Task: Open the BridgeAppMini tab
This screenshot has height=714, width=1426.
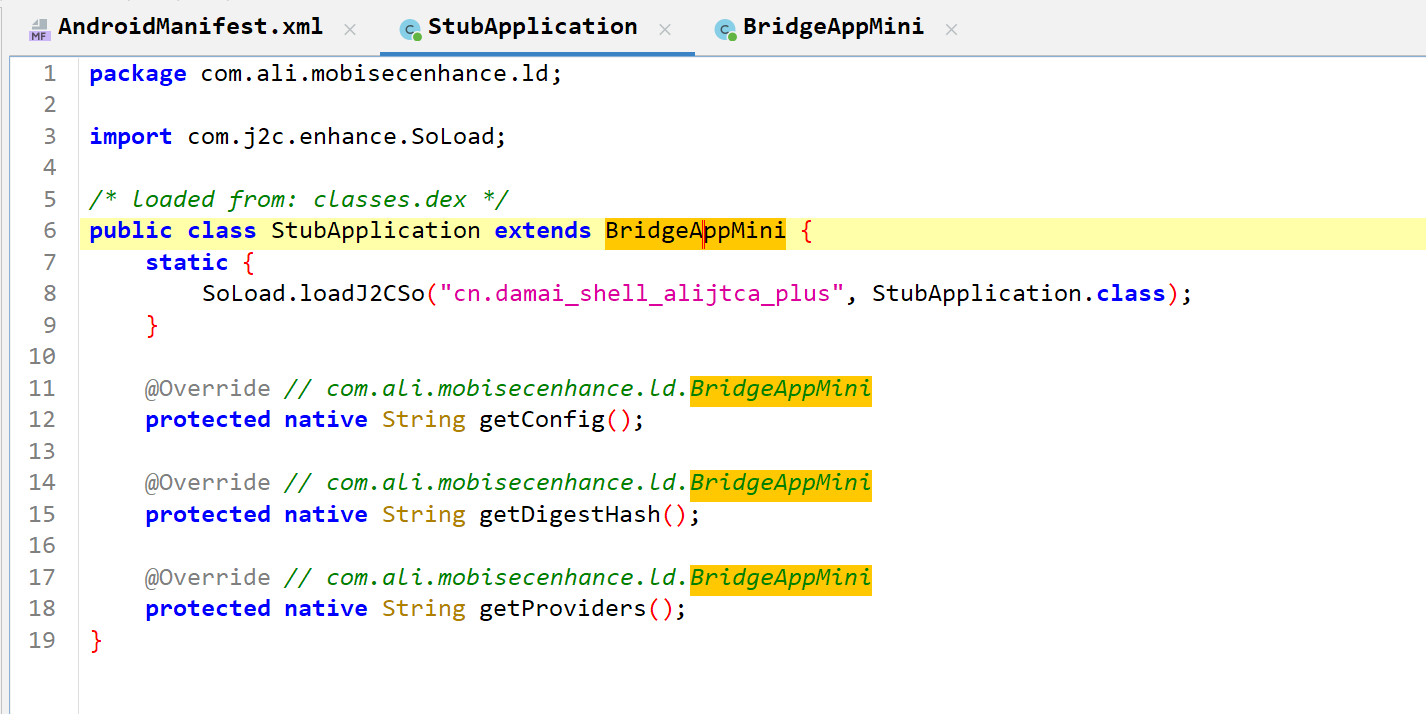Action: pyautogui.click(x=832, y=27)
